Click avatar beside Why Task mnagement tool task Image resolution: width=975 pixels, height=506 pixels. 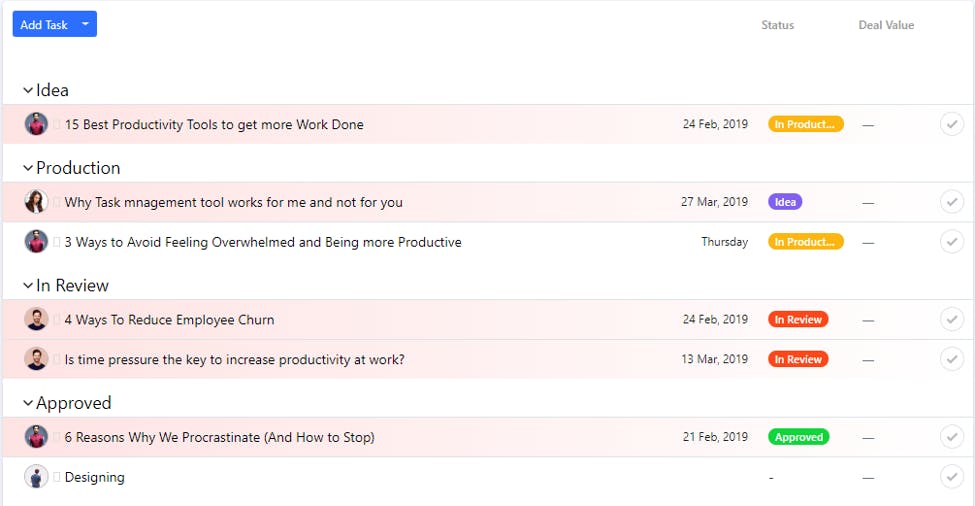[36, 202]
